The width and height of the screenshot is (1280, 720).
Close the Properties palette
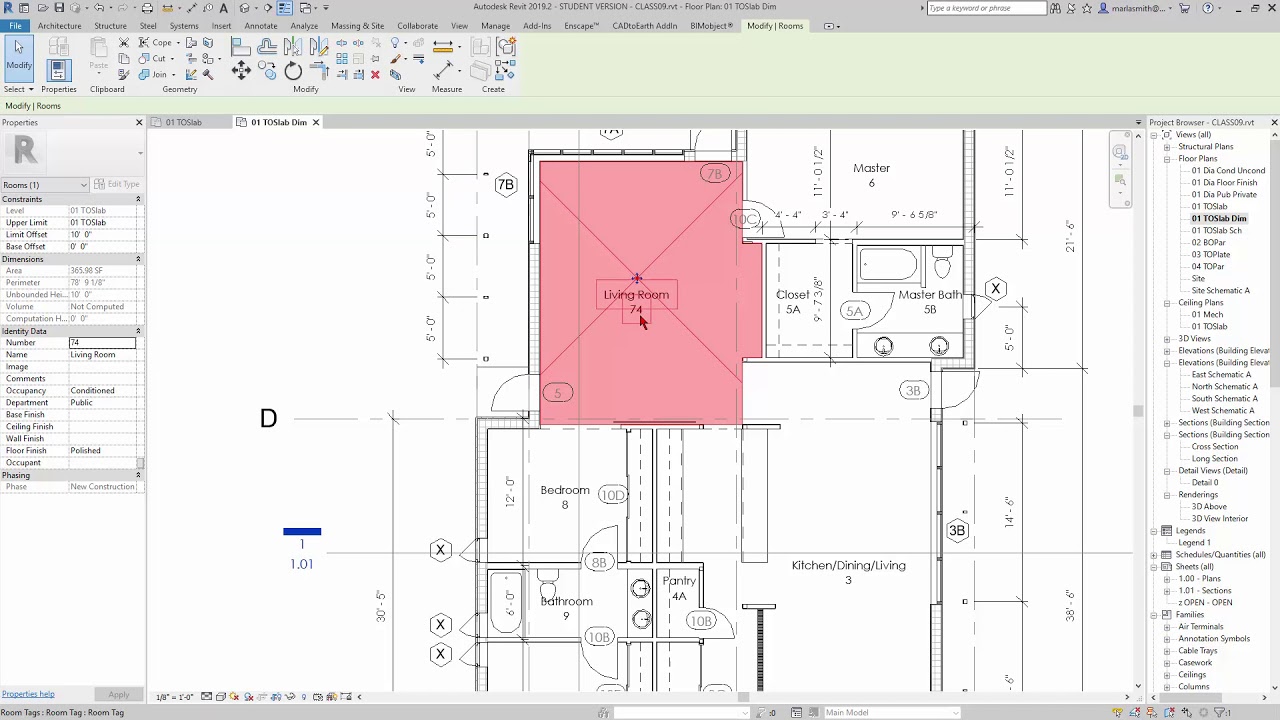point(139,122)
